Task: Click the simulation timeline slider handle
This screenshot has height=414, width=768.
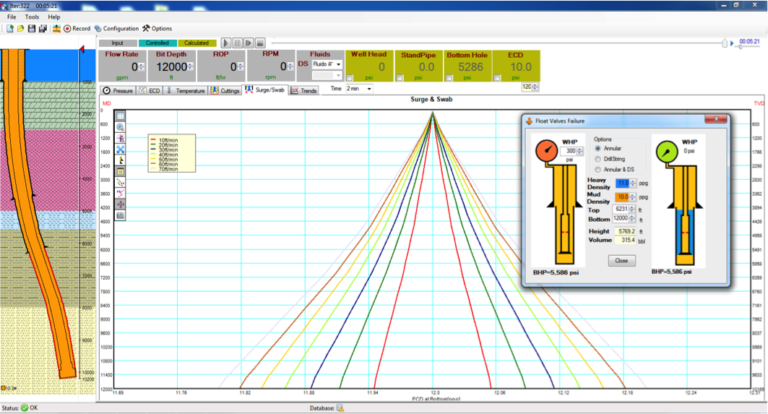Action: [x=728, y=43]
